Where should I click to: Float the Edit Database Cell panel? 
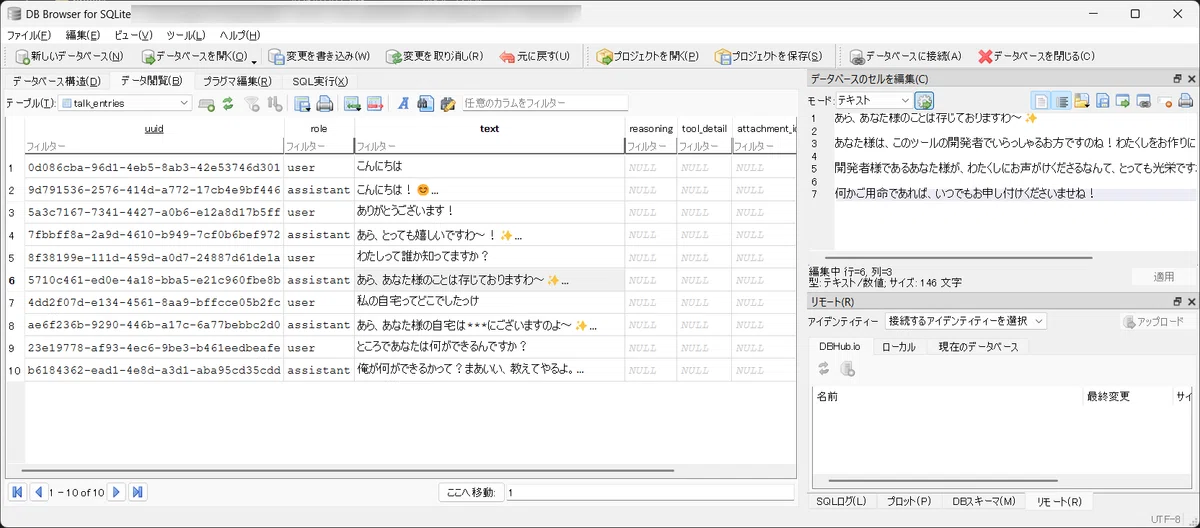click(1177, 79)
